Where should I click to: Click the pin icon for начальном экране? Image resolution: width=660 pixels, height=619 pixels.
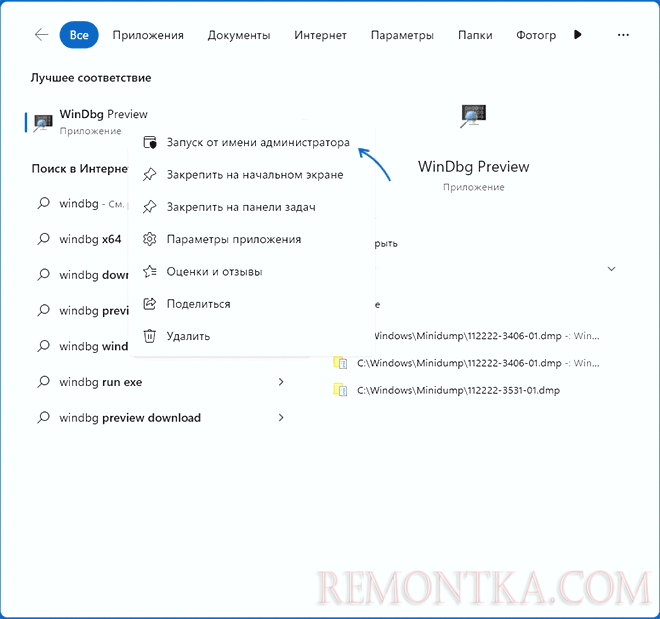pos(150,175)
